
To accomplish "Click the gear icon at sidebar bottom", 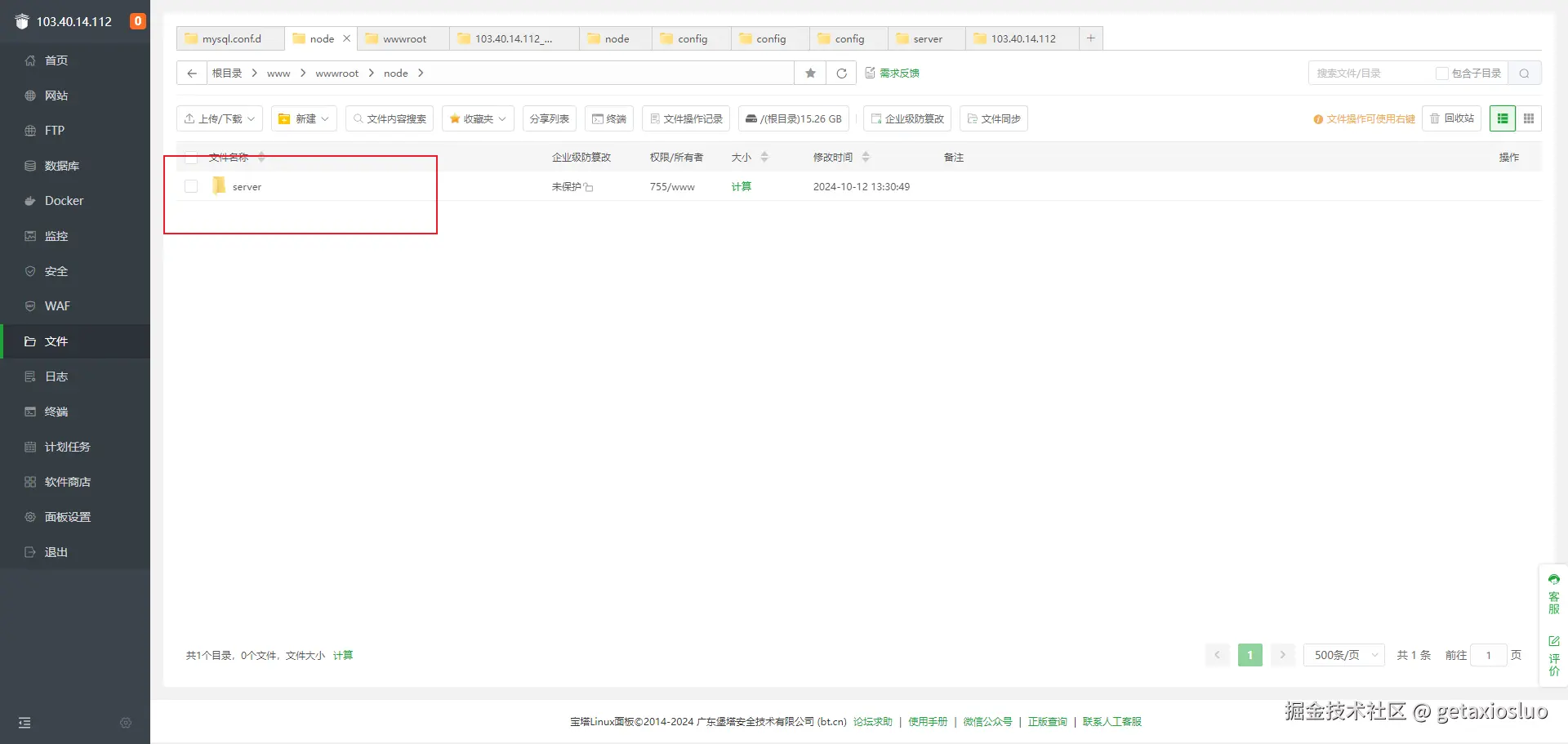I will 126,723.
